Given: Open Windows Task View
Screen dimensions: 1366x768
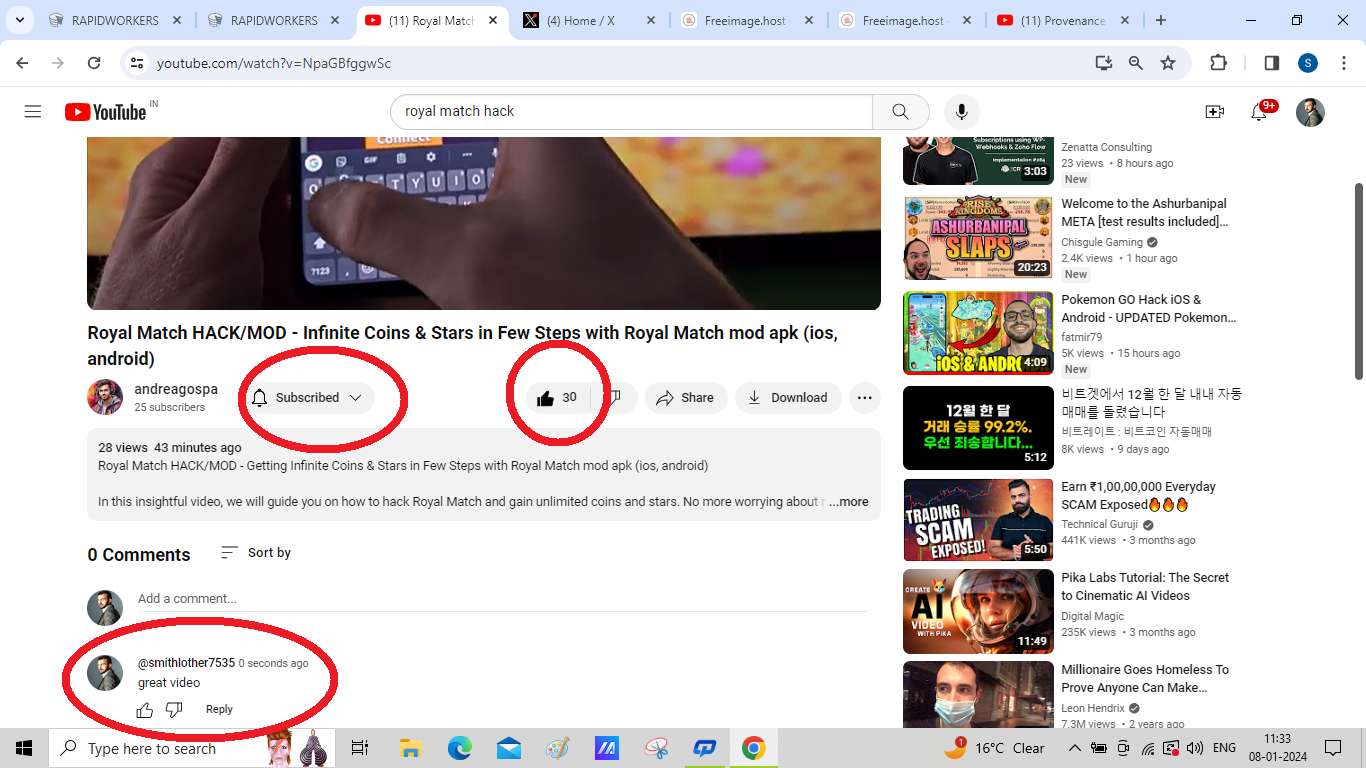Looking at the screenshot, I should [x=361, y=748].
